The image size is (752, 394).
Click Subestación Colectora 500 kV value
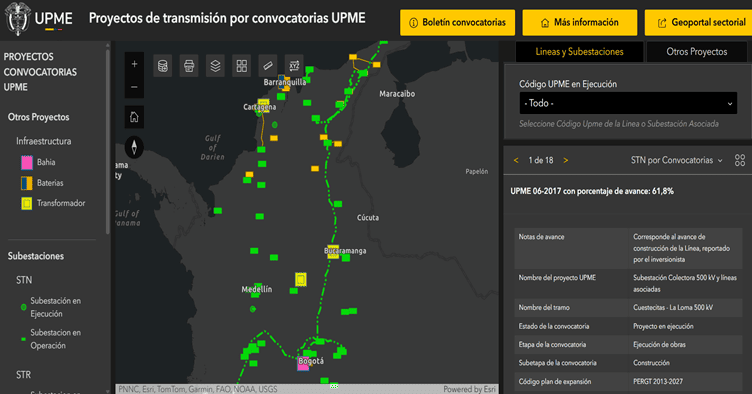[x=685, y=283]
